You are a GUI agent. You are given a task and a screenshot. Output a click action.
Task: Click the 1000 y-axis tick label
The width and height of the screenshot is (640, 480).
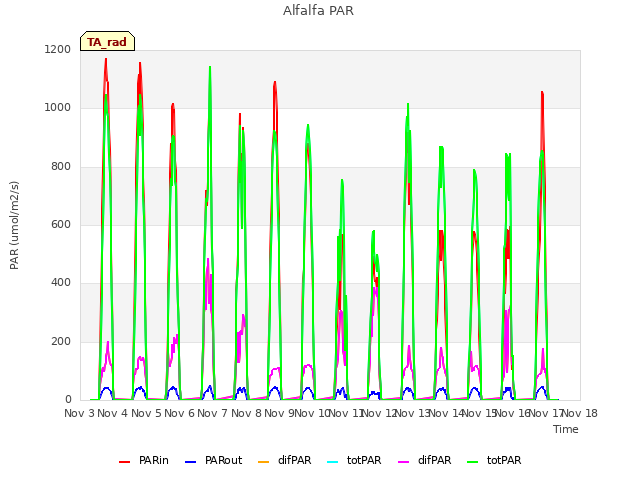pos(58,108)
